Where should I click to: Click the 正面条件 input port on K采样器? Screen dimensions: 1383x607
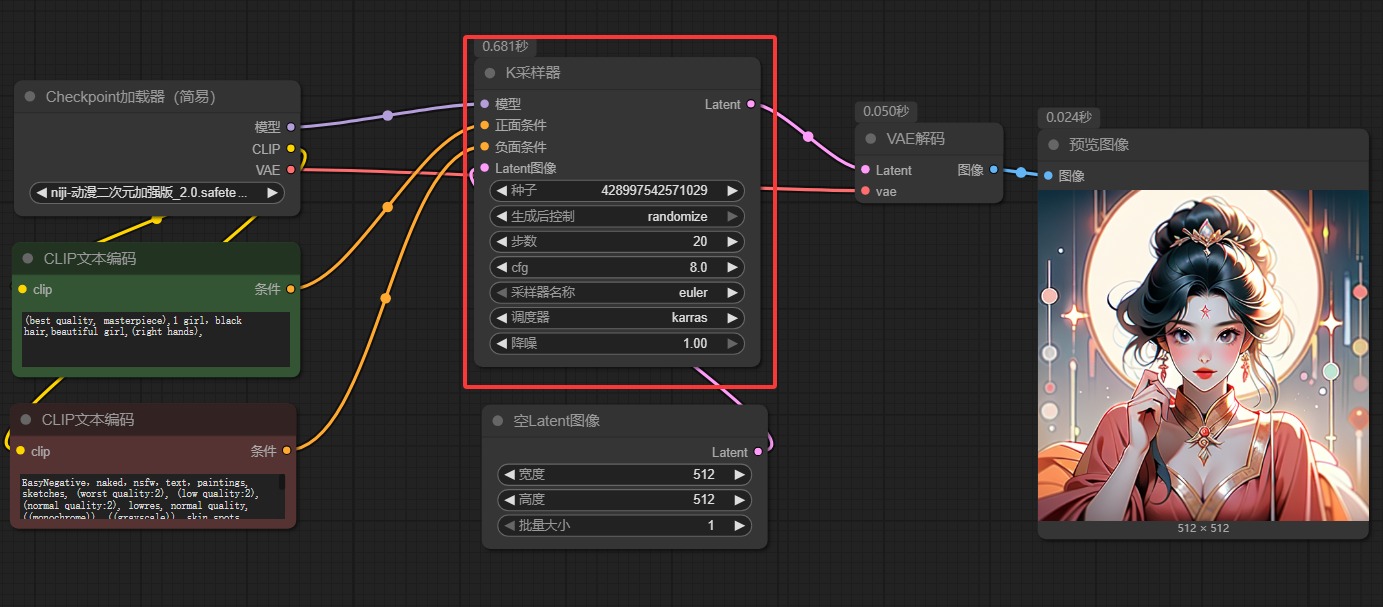[x=485, y=126]
